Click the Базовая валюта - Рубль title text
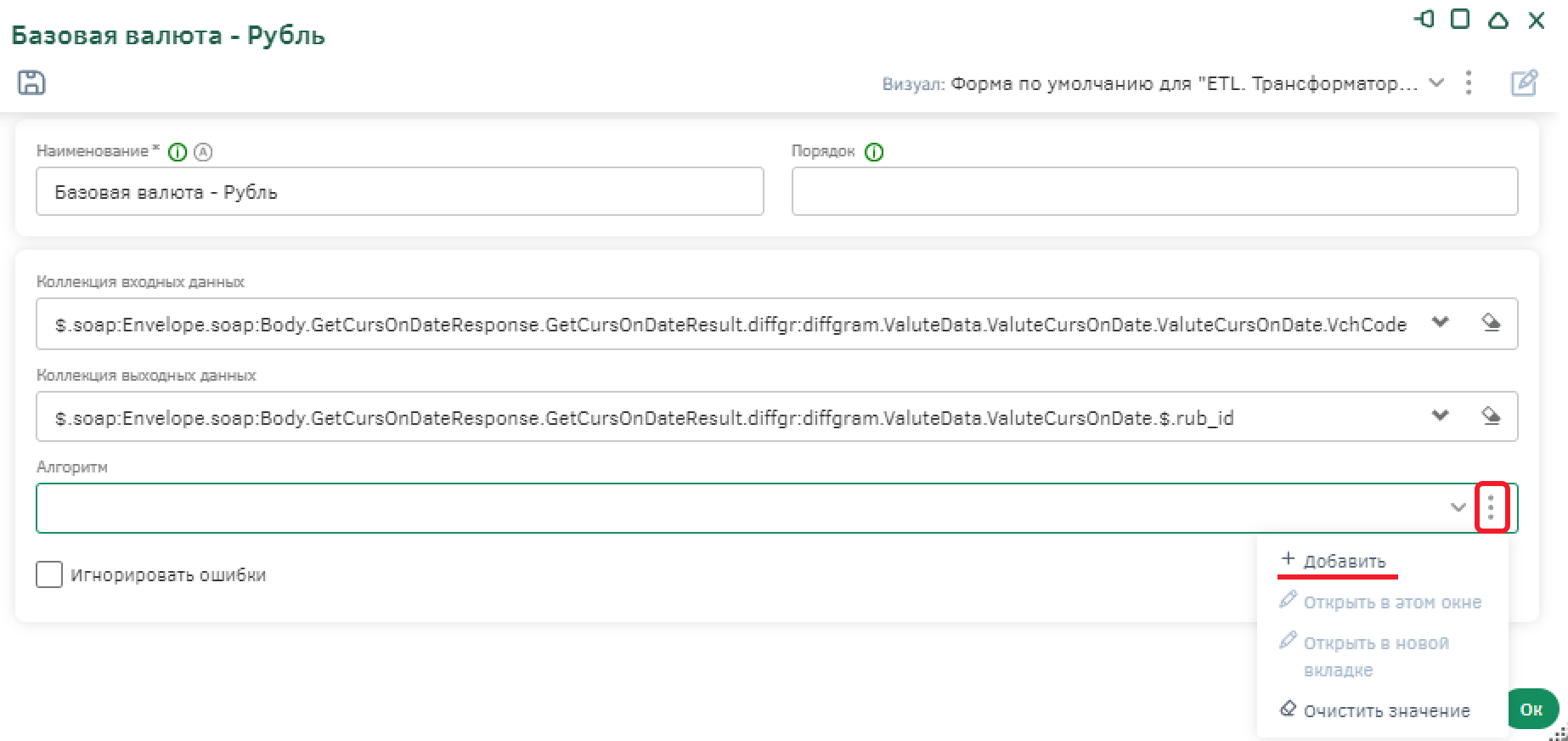Image resolution: width=1568 pixels, height=741 pixels. (x=168, y=36)
